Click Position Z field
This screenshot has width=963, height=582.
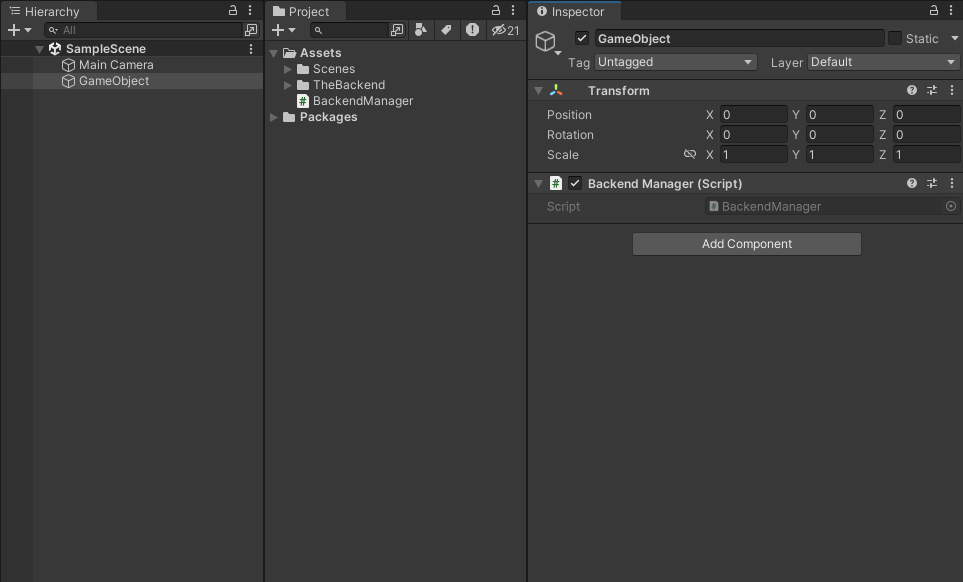coord(926,115)
